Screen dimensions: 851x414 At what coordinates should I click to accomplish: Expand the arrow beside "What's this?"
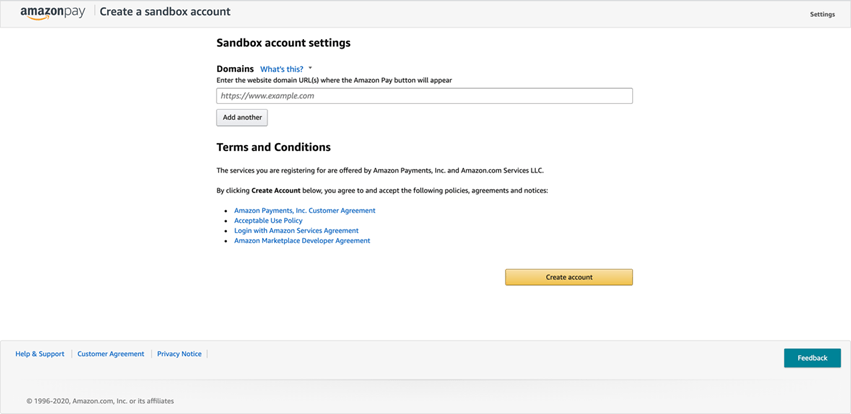click(x=310, y=69)
